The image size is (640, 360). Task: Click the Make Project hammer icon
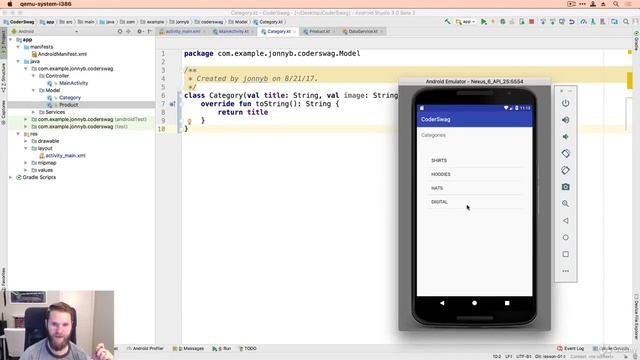tap(448, 22)
